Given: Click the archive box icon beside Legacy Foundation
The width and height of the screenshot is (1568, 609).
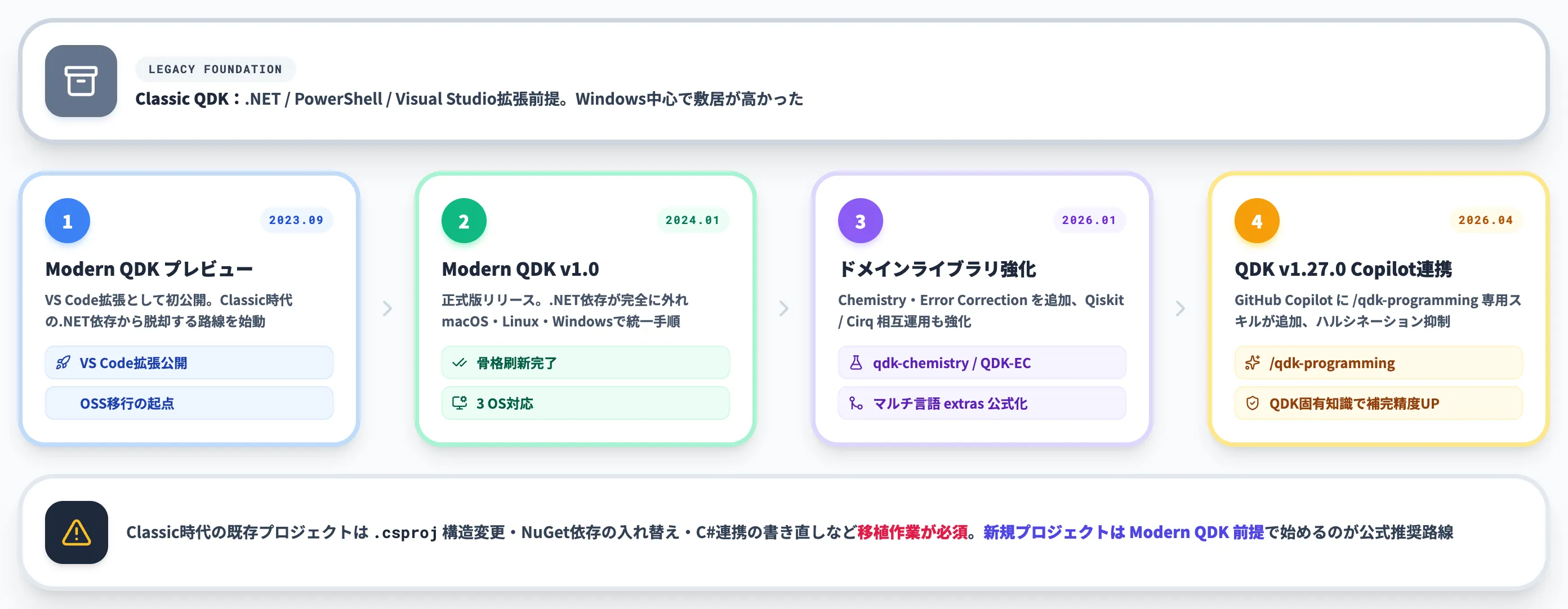Looking at the screenshot, I should 81,81.
